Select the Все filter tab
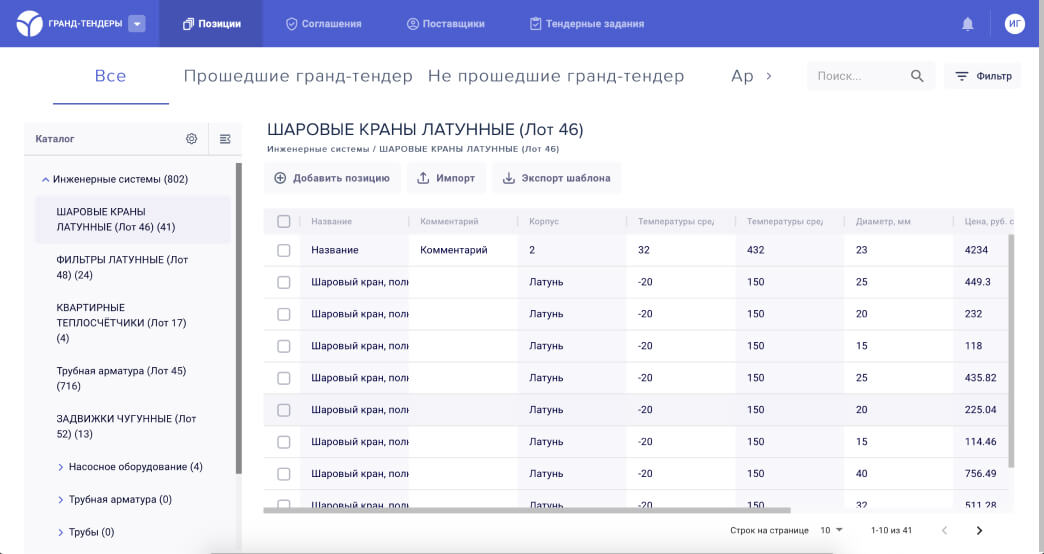Viewport: 1044px width, 554px height. click(x=111, y=76)
